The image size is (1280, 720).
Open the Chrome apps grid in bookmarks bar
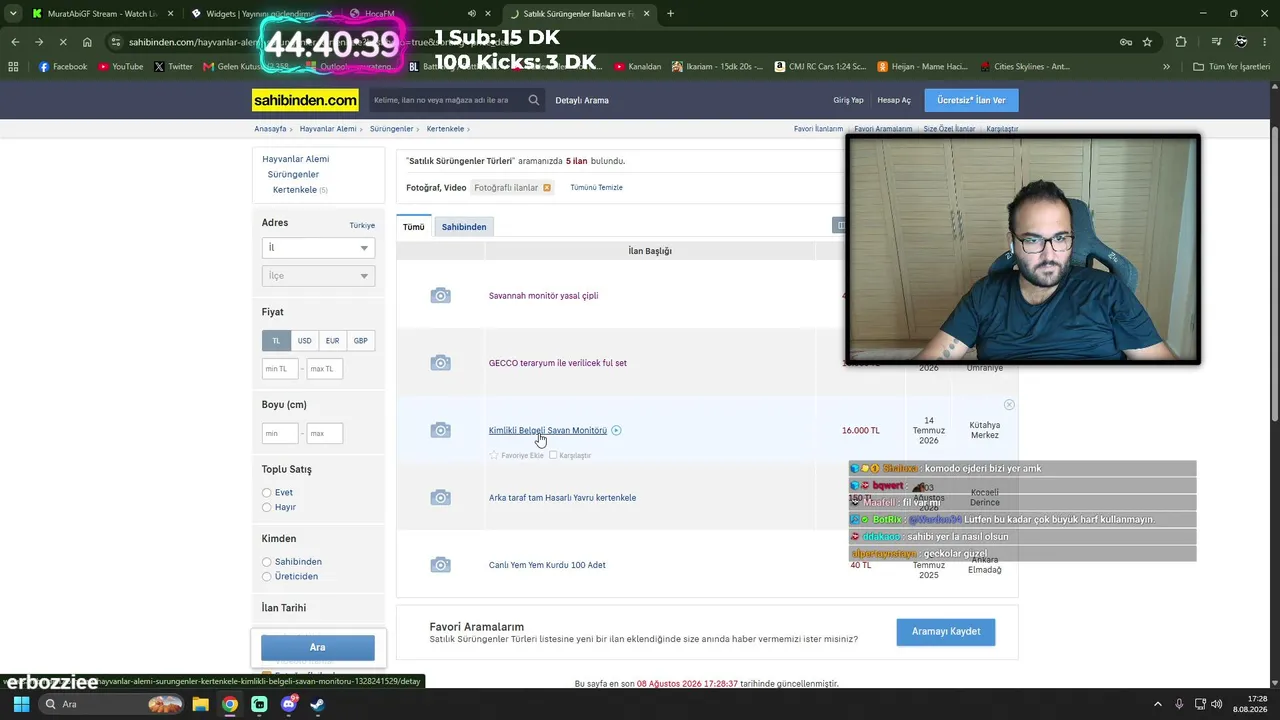[x=13, y=67]
